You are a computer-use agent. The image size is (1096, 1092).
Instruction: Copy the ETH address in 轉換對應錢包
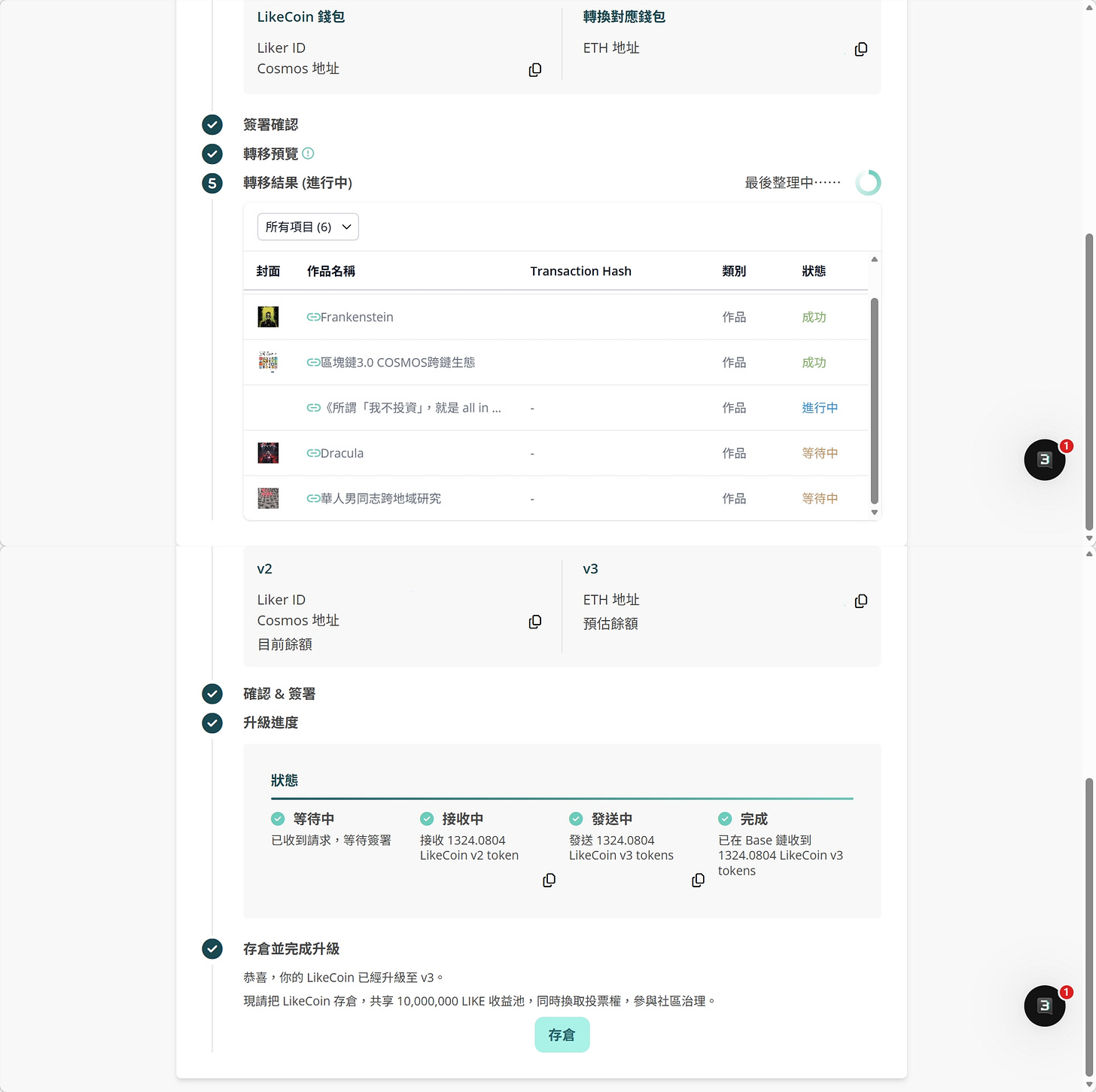pyautogui.click(x=860, y=49)
